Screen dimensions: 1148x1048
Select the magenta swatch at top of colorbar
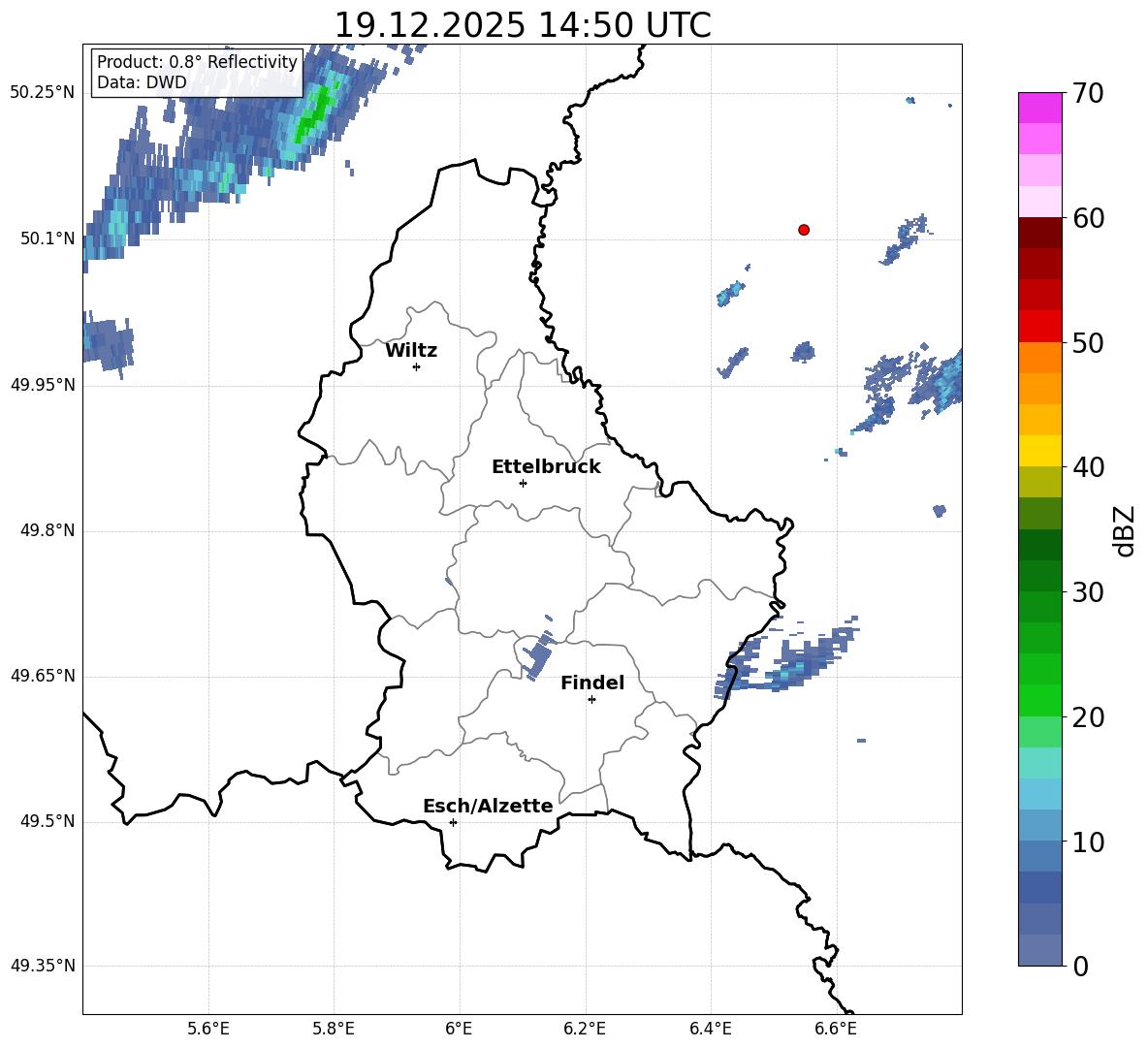1039,108
